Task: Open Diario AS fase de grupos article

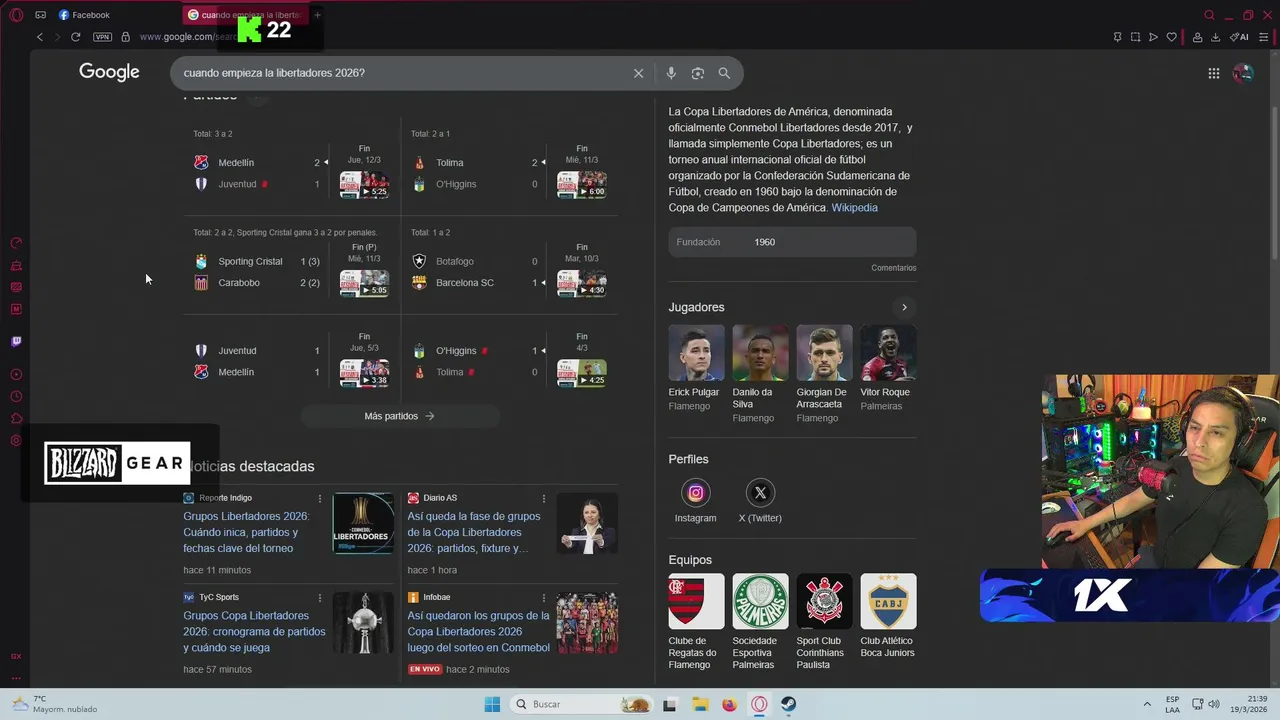Action: point(474,532)
